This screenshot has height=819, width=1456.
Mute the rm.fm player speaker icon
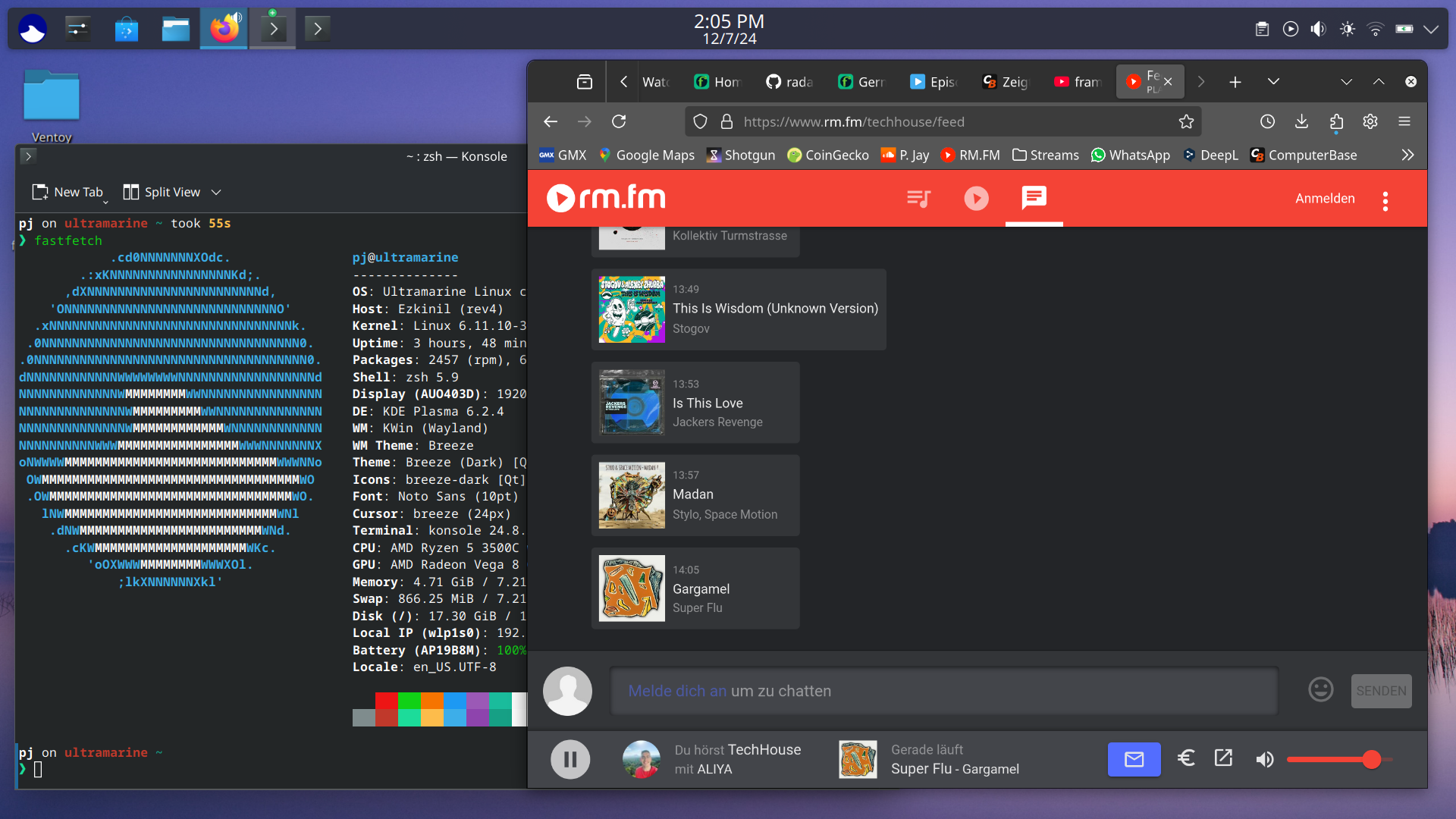1264,759
